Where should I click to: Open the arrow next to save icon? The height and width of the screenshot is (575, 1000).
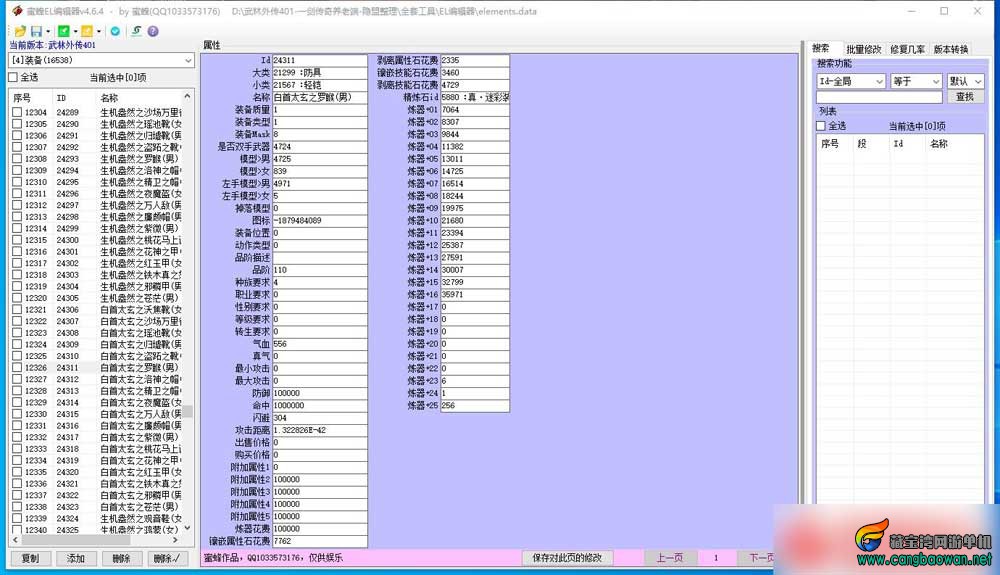point(48,31)
